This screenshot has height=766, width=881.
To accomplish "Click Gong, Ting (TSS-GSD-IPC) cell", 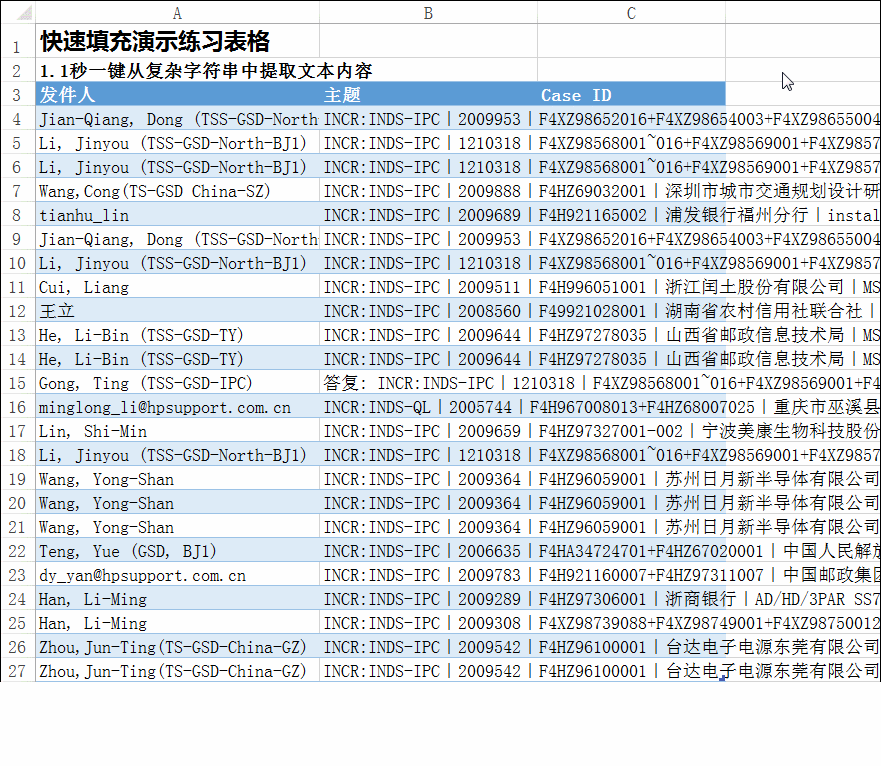I will point(177,383).
